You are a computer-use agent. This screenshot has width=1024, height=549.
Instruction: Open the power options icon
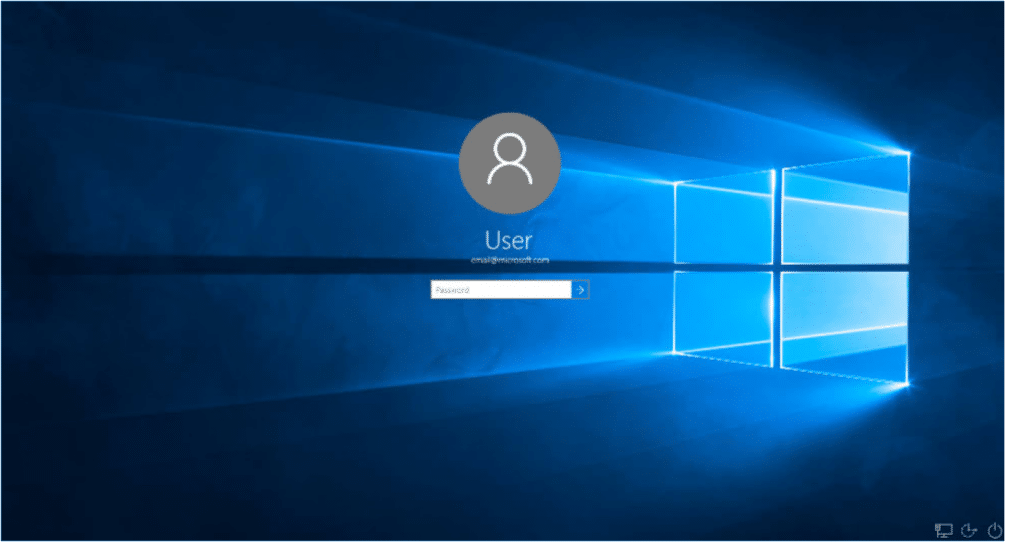(994, 530)
